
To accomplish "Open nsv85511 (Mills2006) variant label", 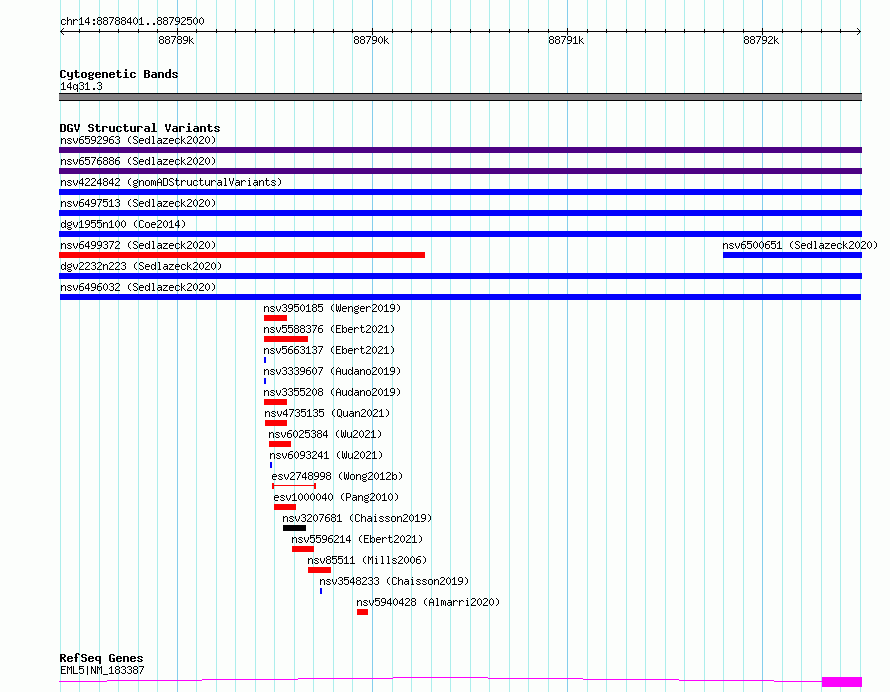I will click(x=367, y=560).
